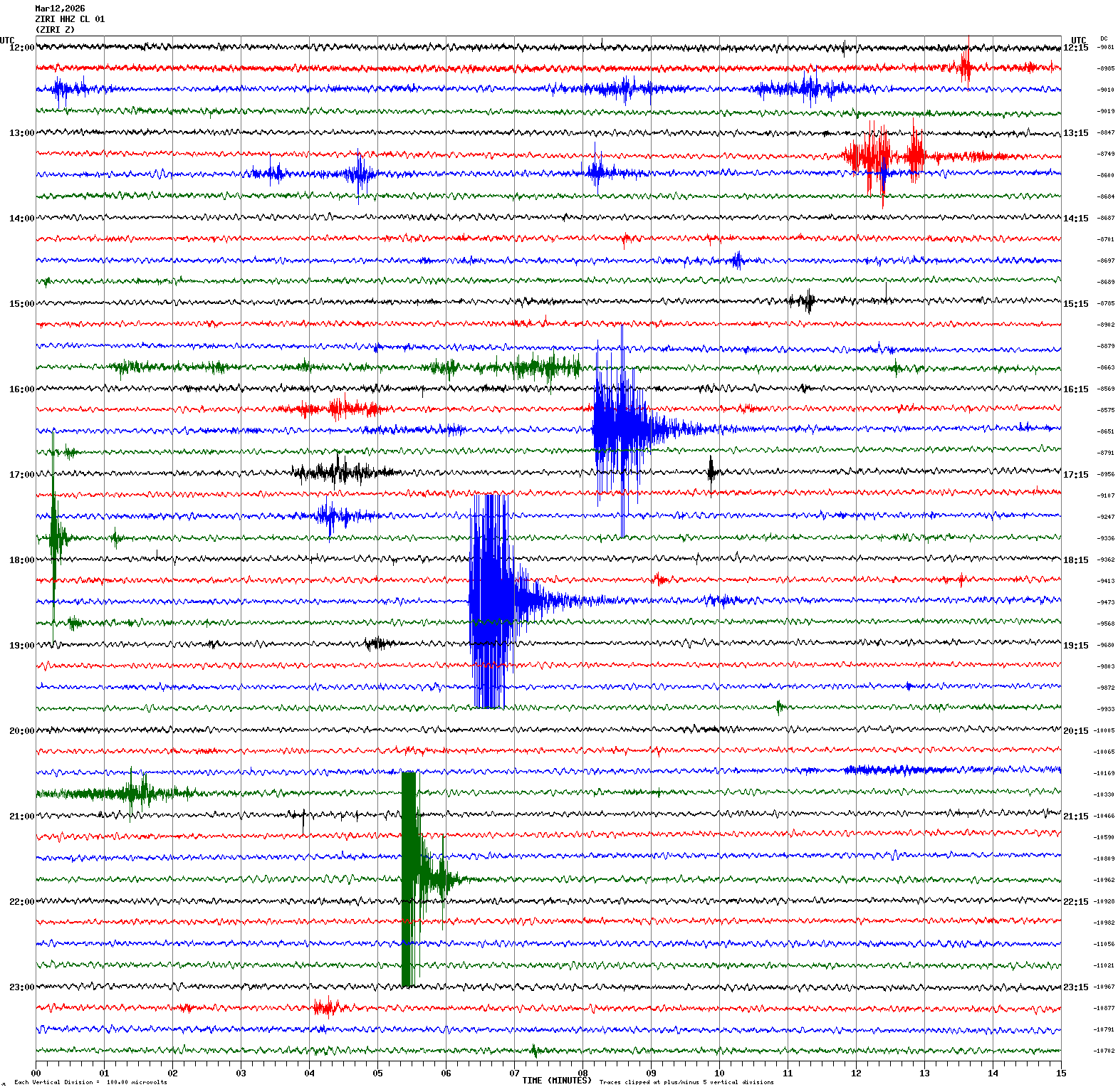The image size is (1118, 1092).
Task: Click the (ZIRI Z) channel label
Action: (55, 30)
